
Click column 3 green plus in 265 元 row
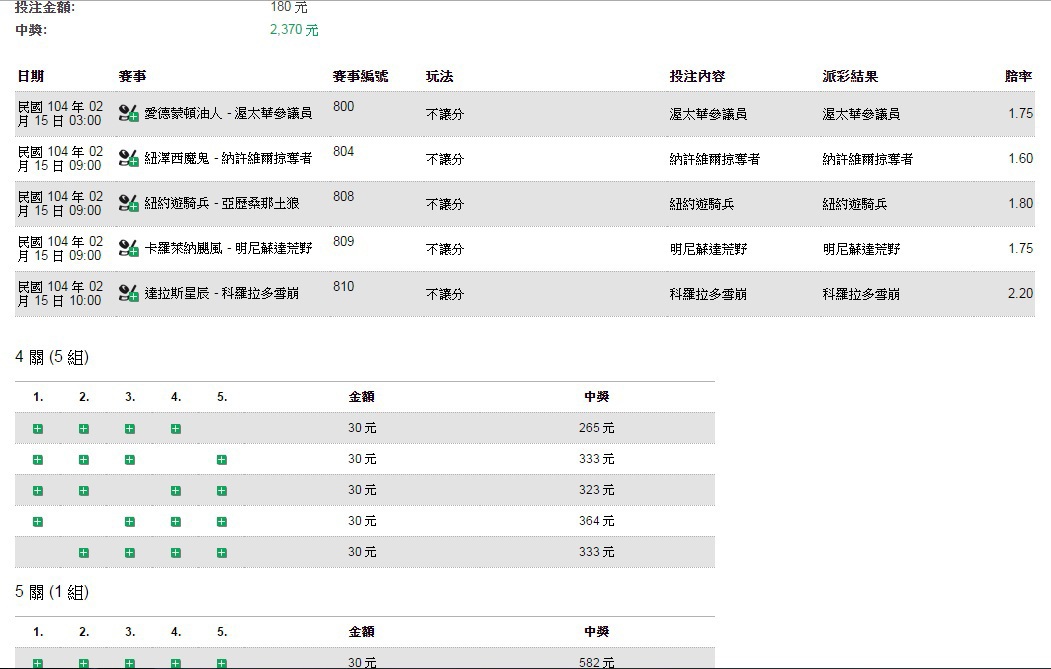click(x=130, y=429)
